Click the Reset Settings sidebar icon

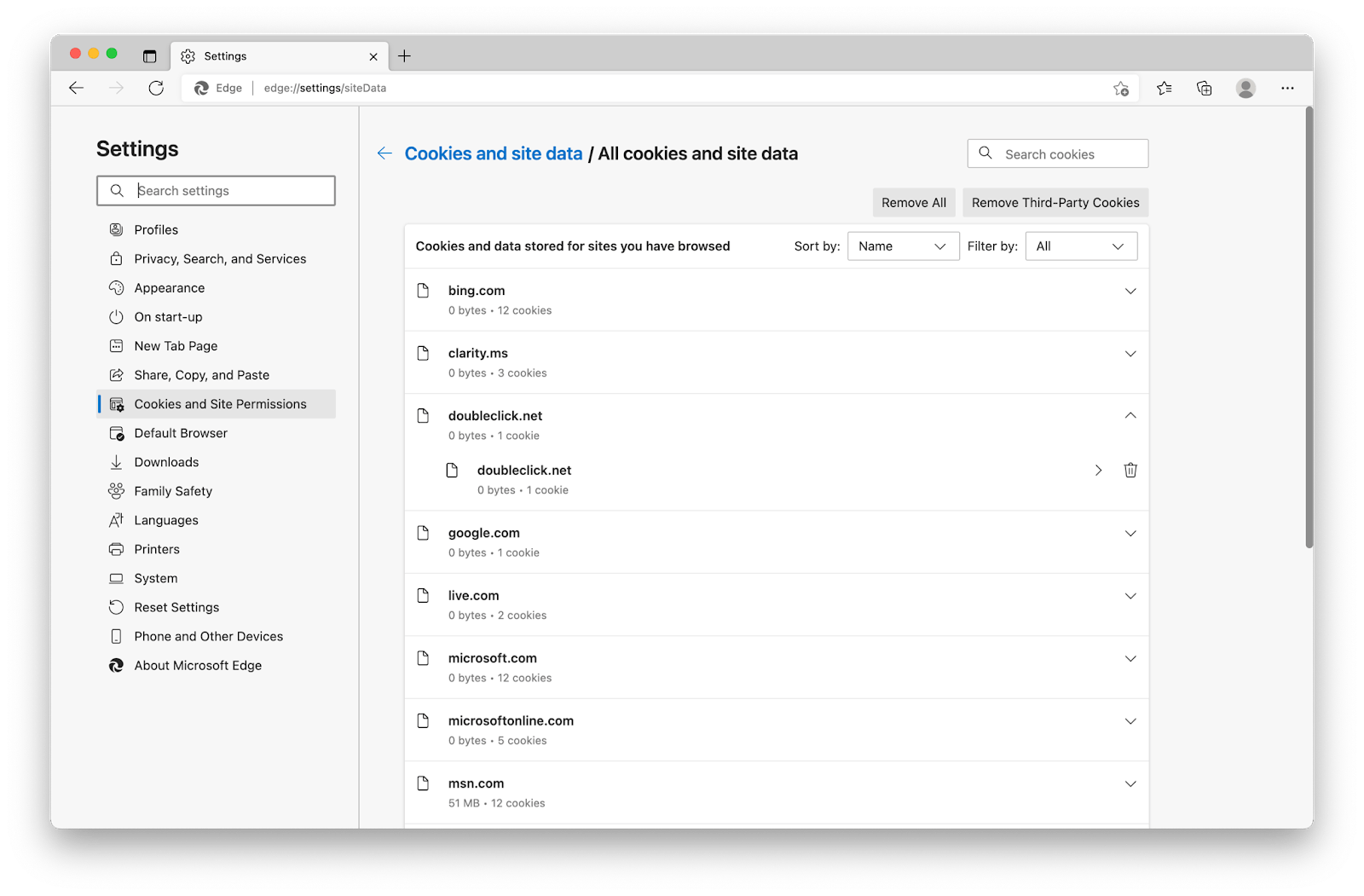pos(116,607)
